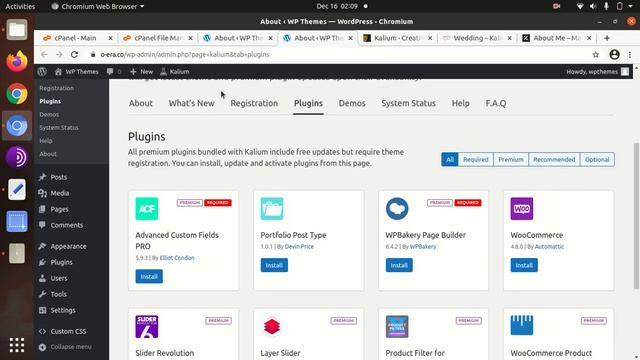Launch Firefox from the Ubuntu dock
The image size is (640, 360).
[x=17, y=62]
